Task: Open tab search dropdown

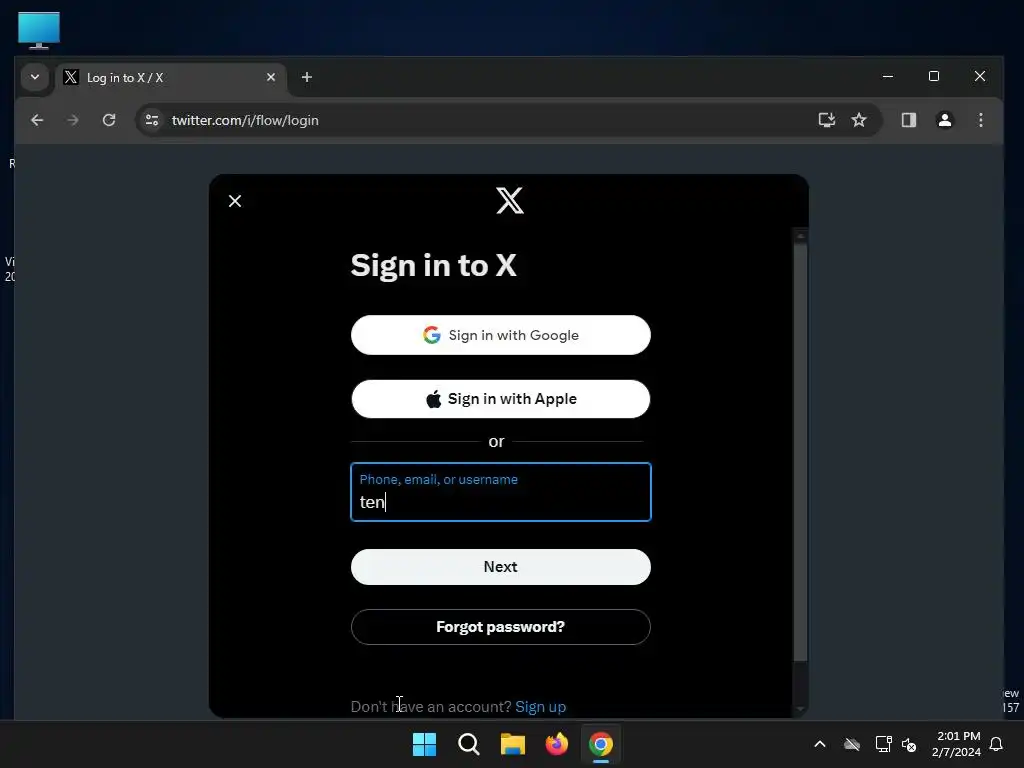Action: coord(35,77)
